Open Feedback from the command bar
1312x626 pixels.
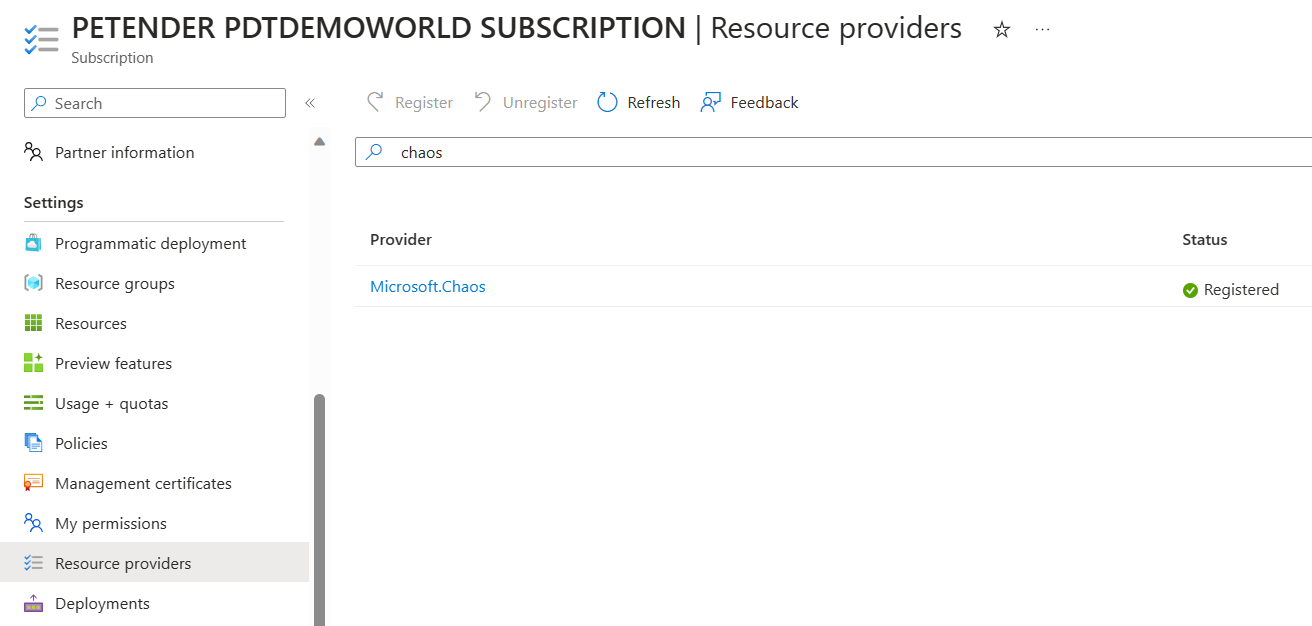(x=711, y=101)
